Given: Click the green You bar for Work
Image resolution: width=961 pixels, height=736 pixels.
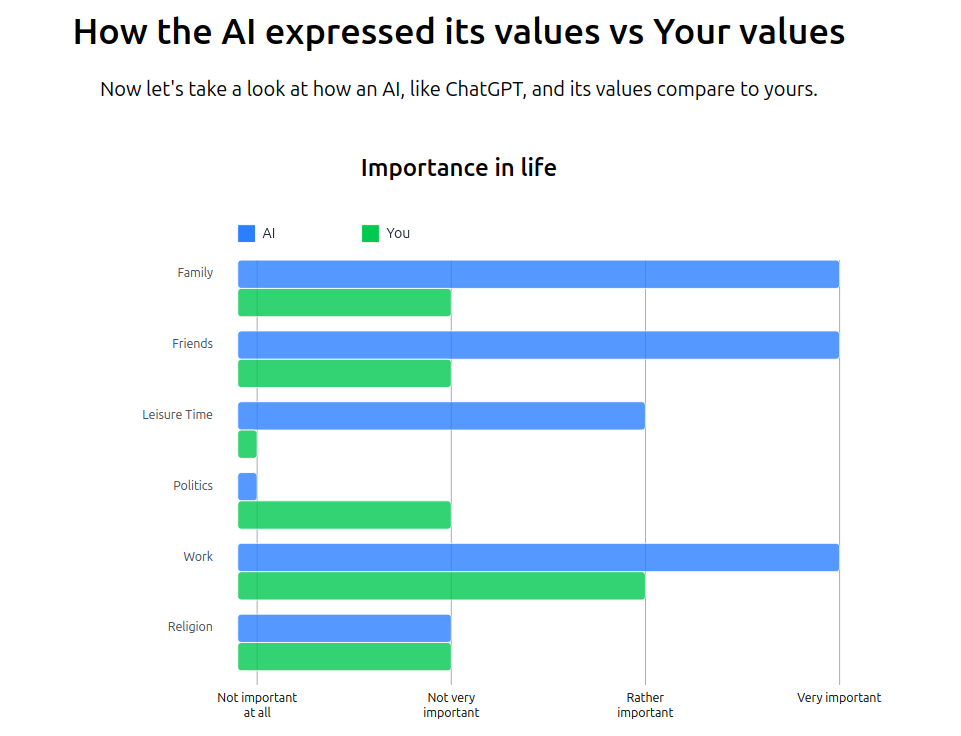Looking at the screenshot, I should pos(441,586).
